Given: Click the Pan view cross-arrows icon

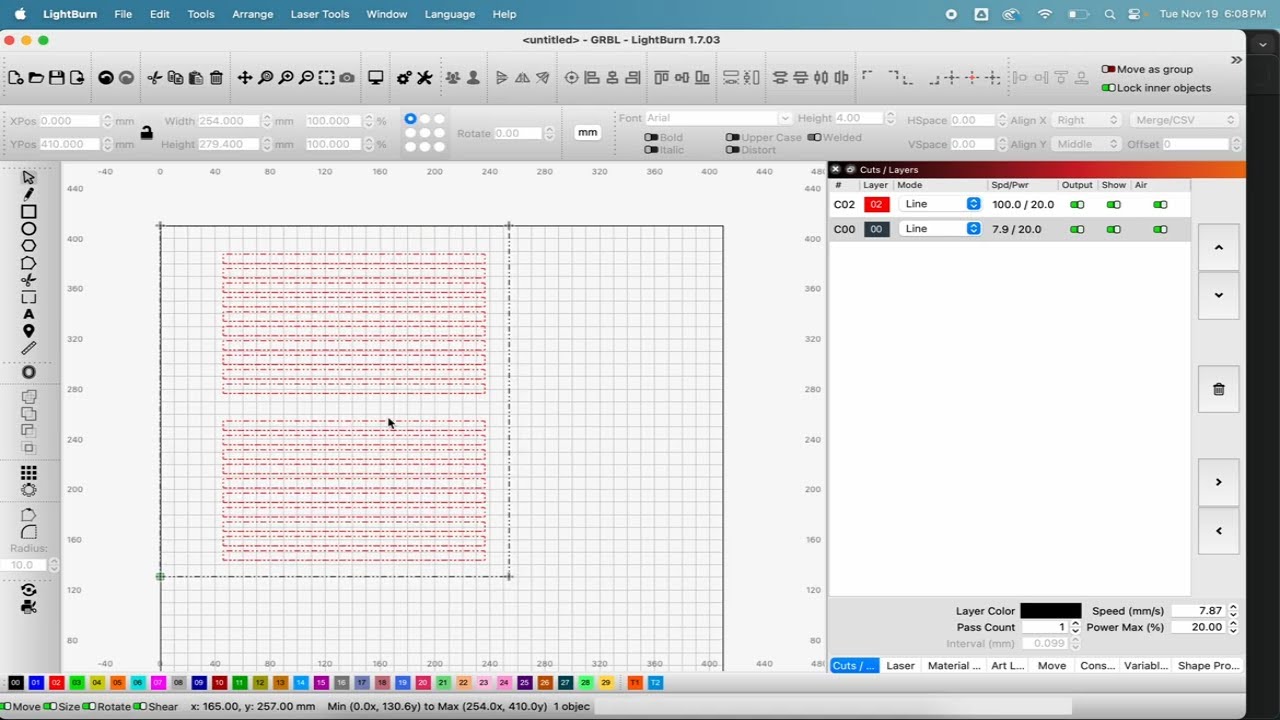Looking at the screenshot, I should pos(245,78).
